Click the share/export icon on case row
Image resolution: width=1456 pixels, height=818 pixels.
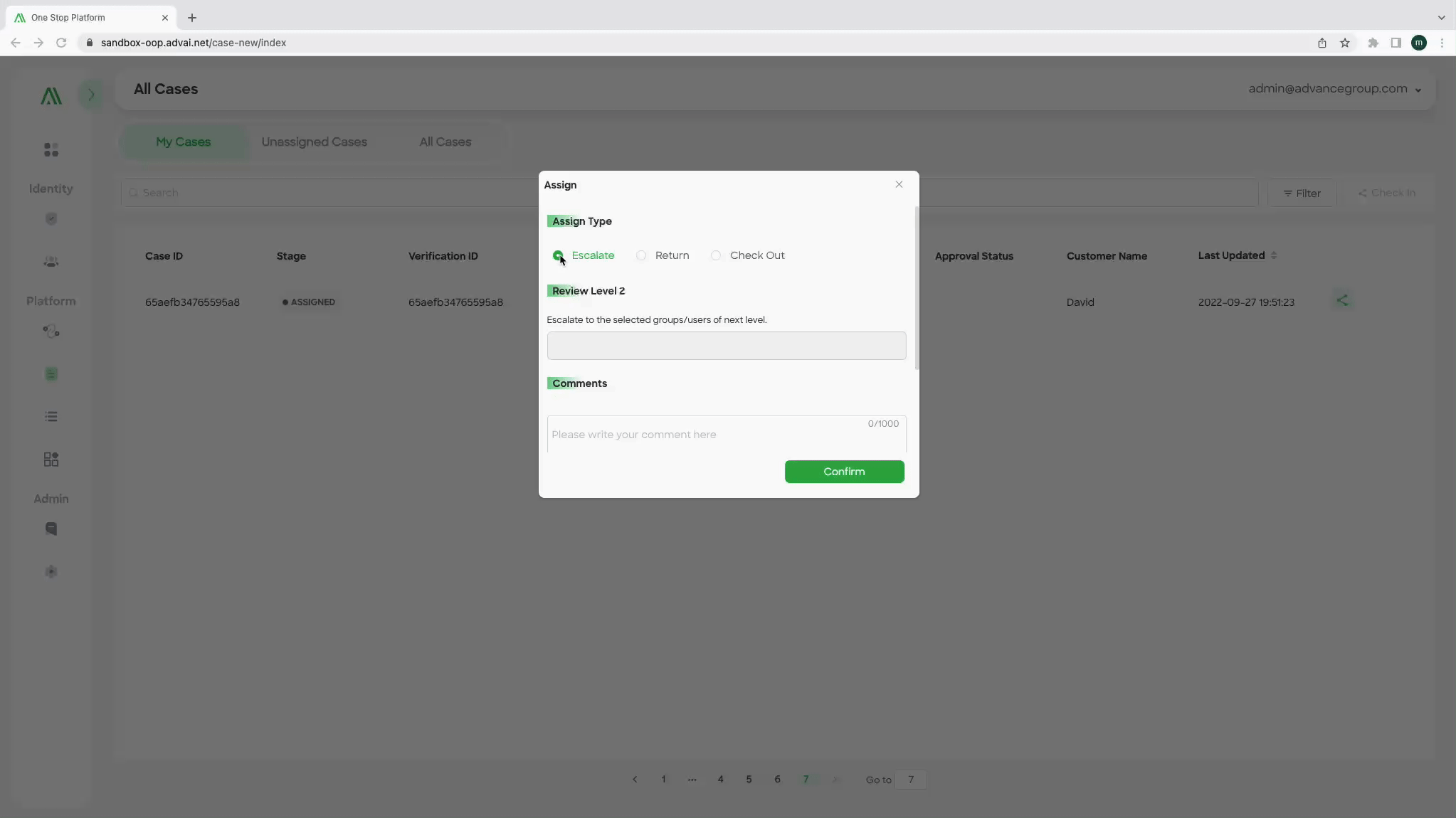pos(1342,301)
